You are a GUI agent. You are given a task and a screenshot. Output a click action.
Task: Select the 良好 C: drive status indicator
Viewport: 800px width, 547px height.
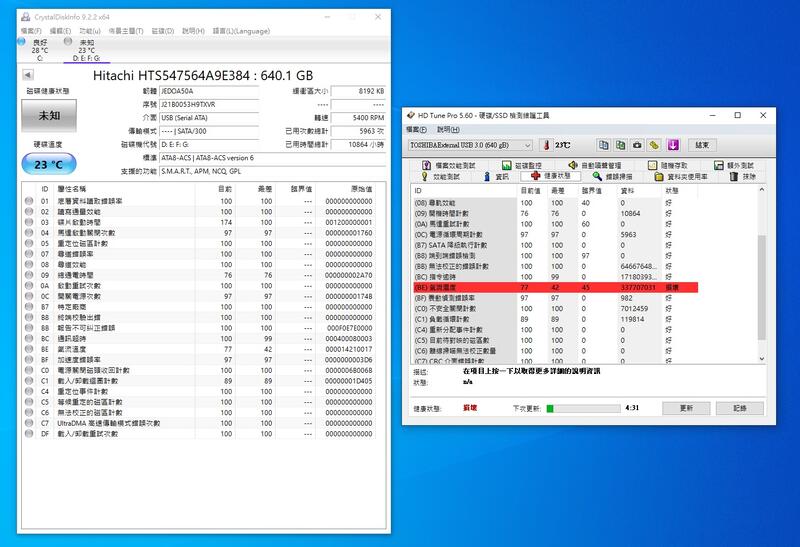[39, 49]
